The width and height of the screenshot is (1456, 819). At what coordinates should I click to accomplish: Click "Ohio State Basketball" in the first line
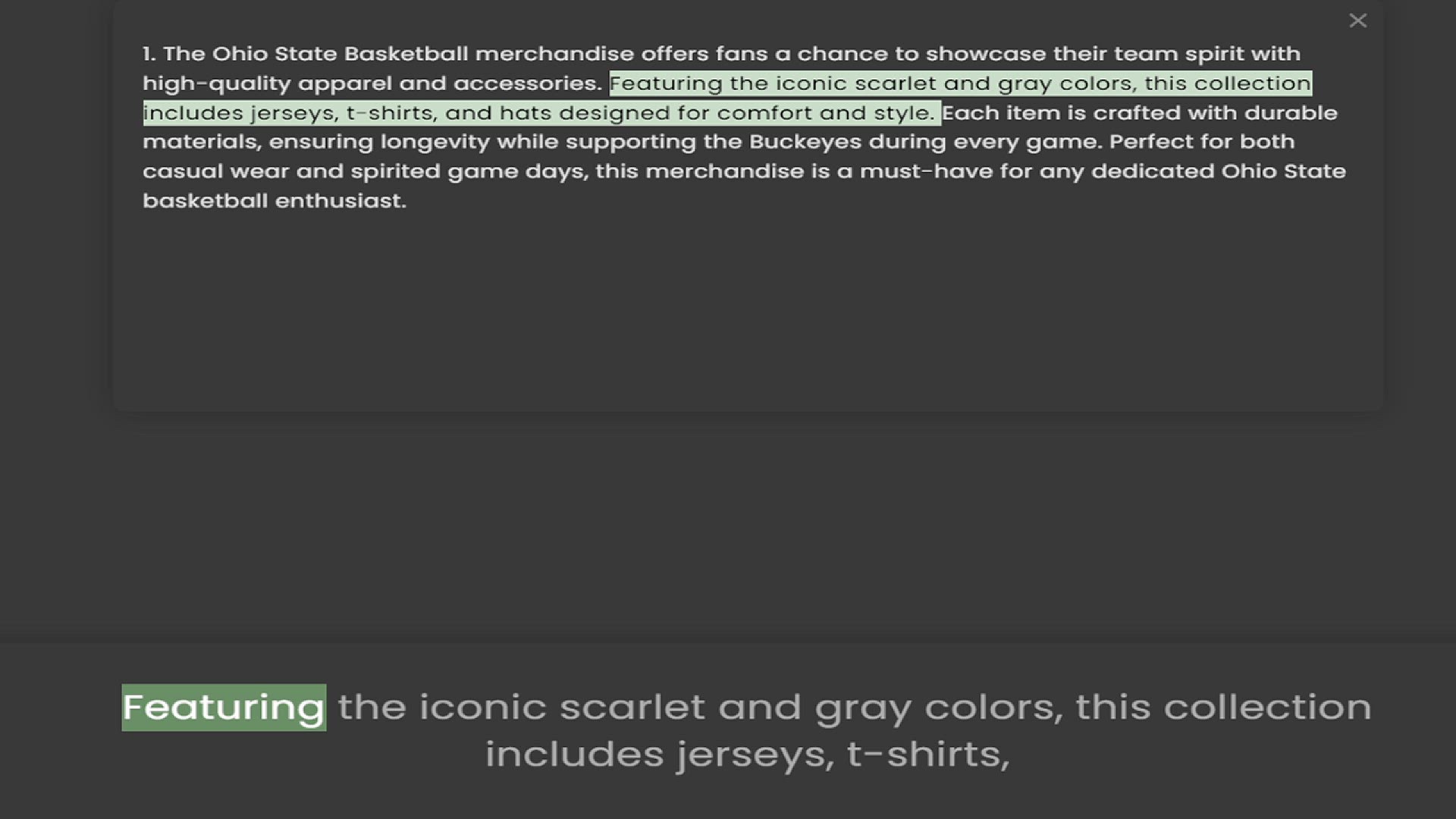340,54
